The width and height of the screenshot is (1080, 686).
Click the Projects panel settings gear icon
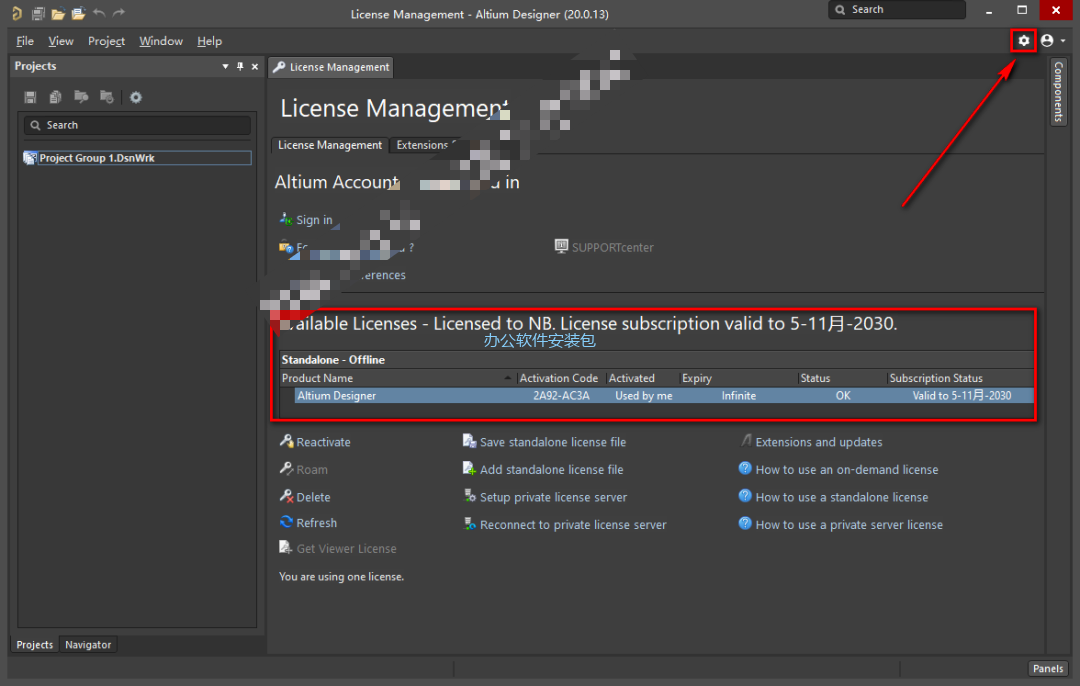point(136,97)
